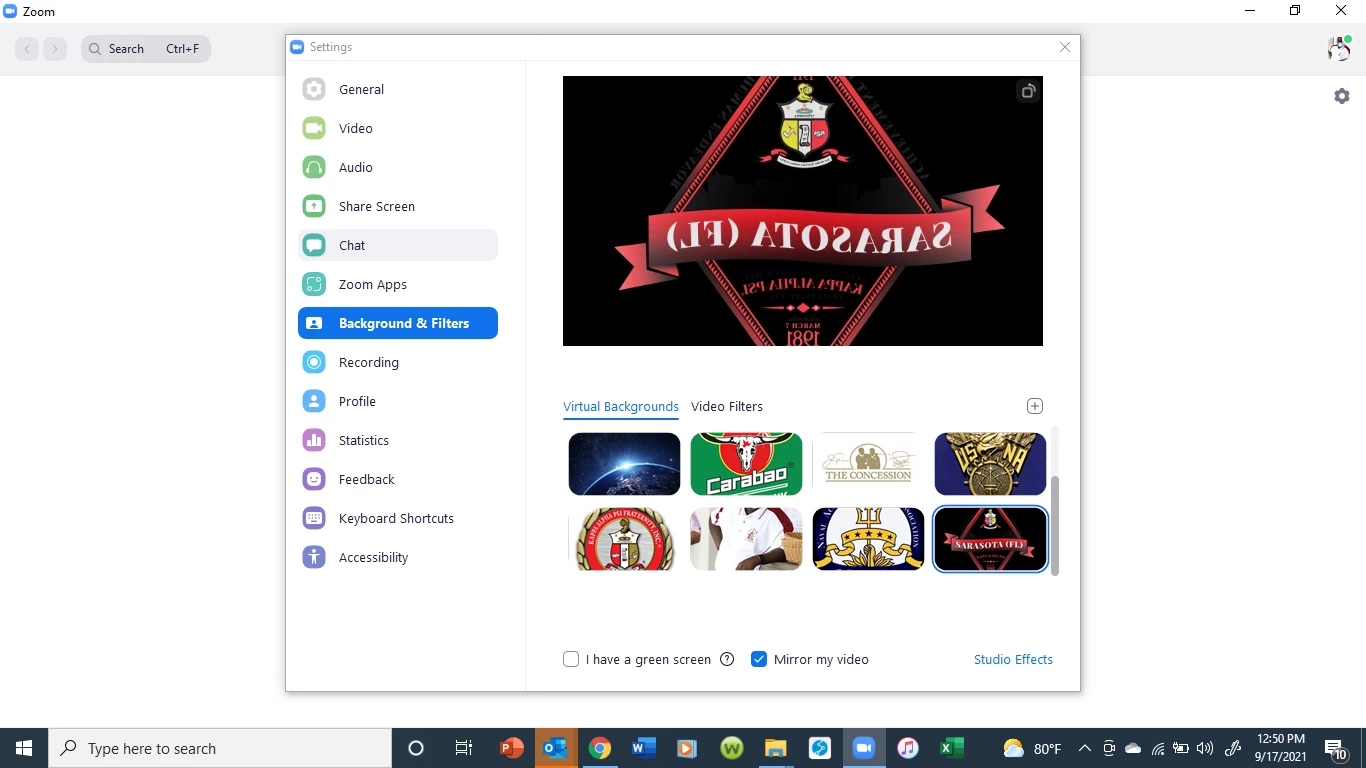The image size is (1366, 768).
Task: Select Zoom Apps in sidebar
Action: (398, 284)
